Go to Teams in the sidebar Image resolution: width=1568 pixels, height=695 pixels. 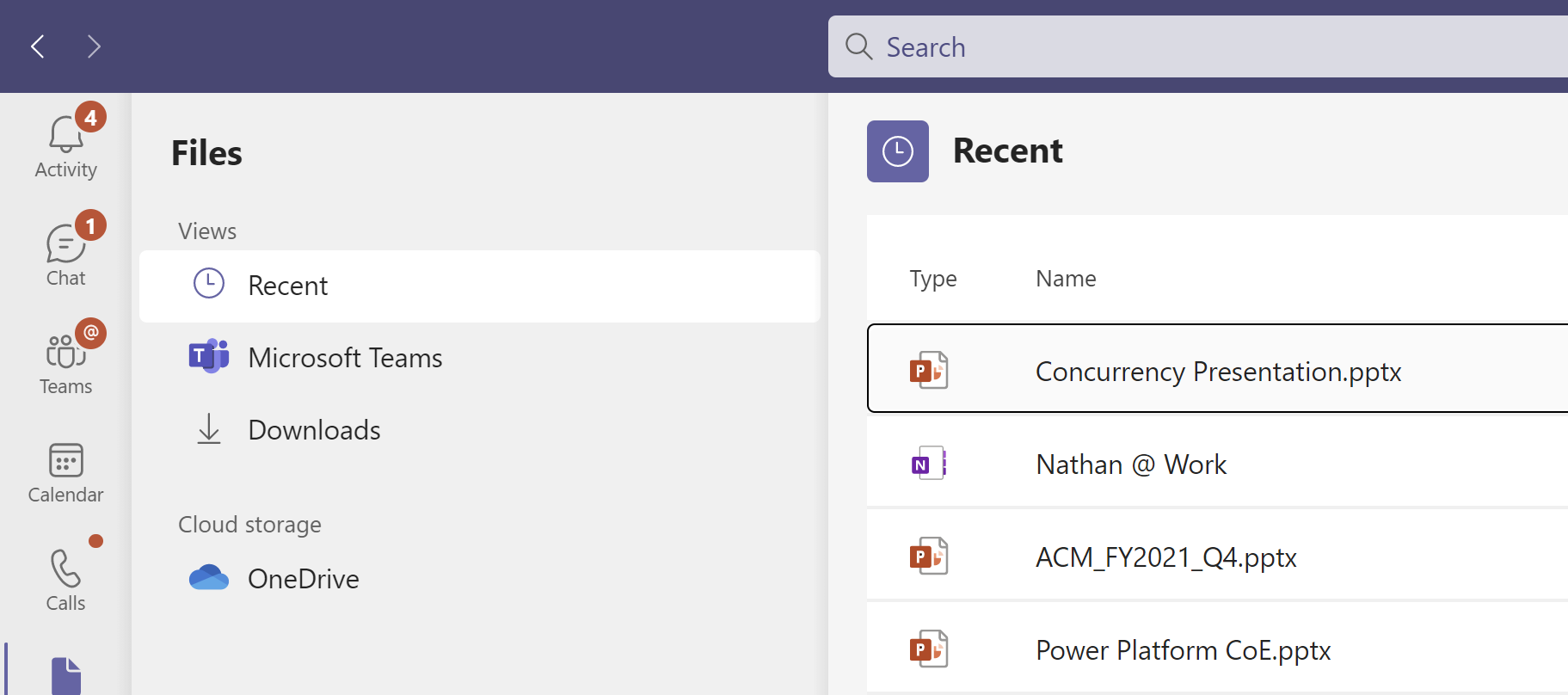tap(65, 354)
